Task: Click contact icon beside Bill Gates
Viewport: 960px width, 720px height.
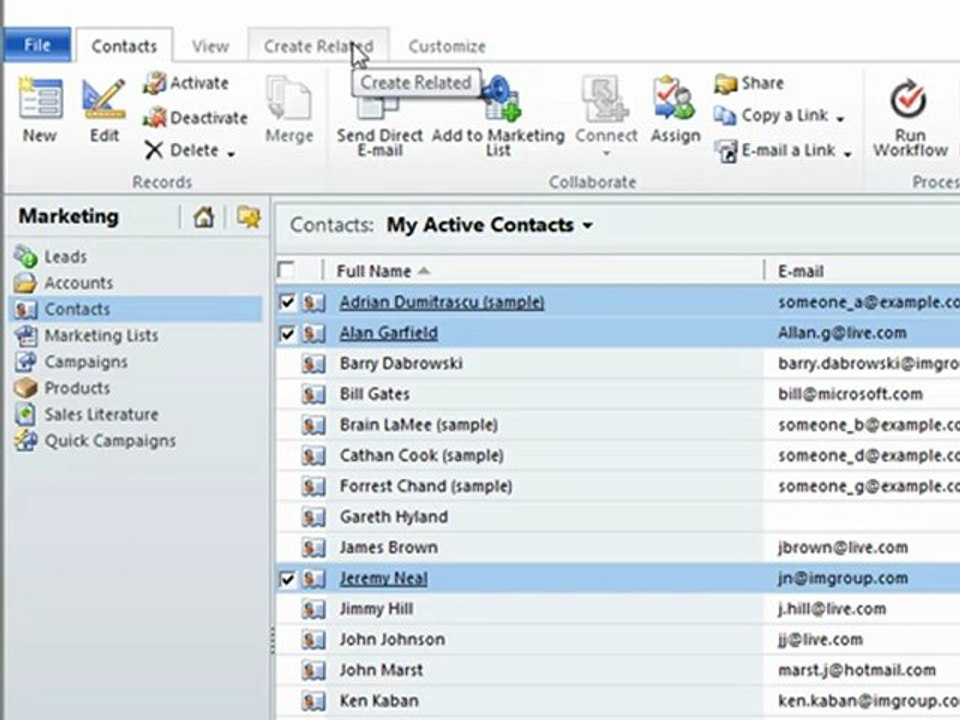Action: 313,394
